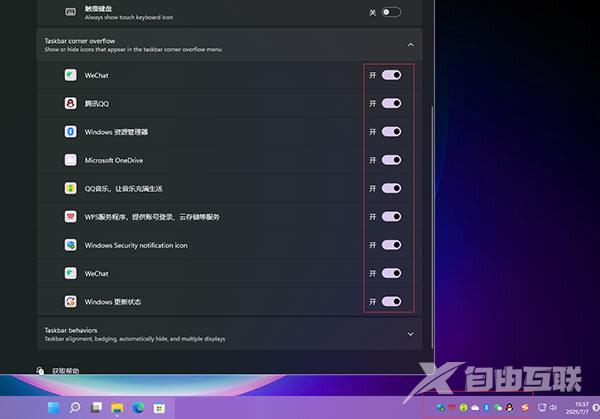Click the QQ penguin tray icon

point(509,408)
